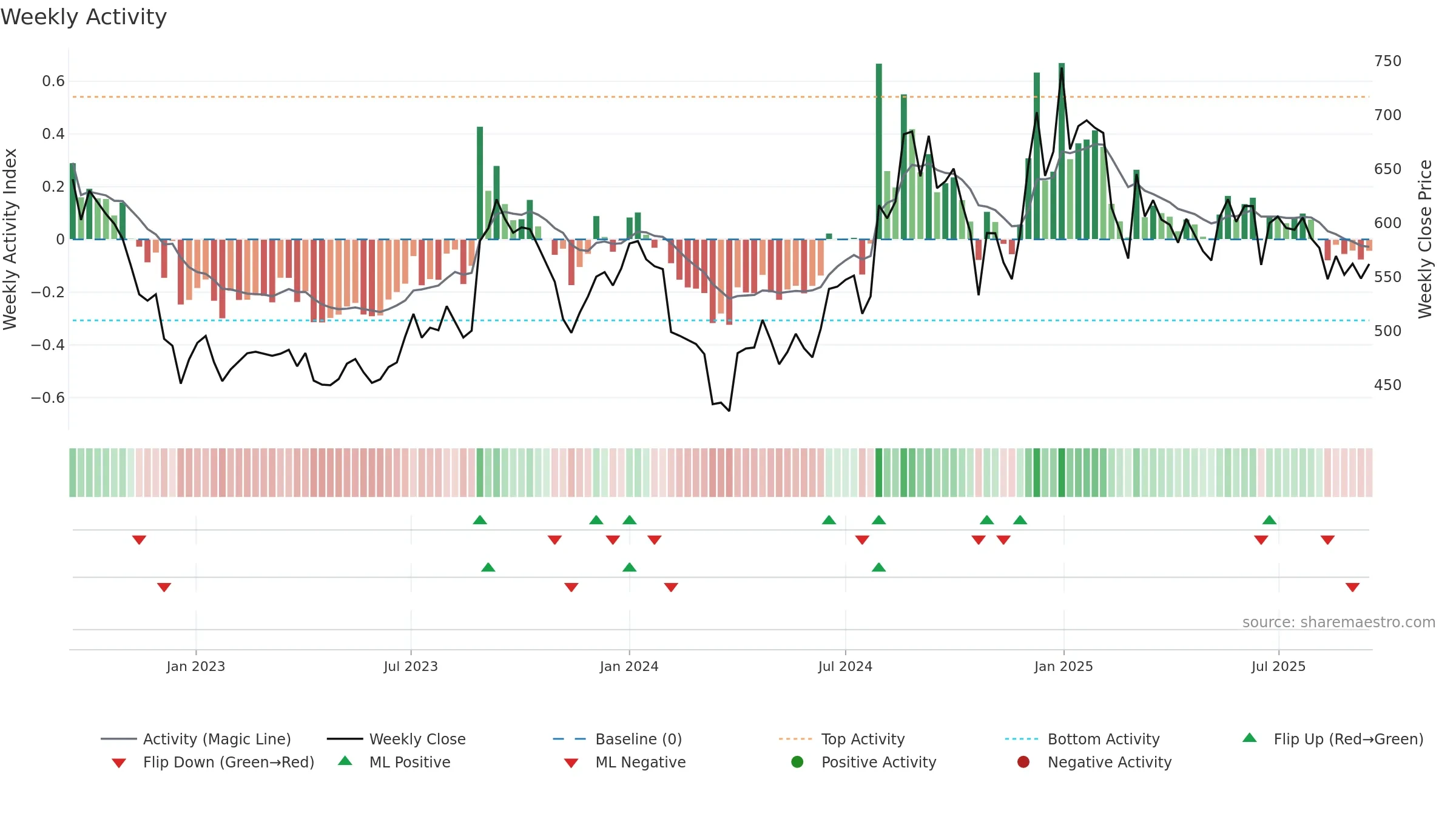1456x819 pixels.
Task: Click the Weekly Close Price axis title
Action: (1425, 239)
